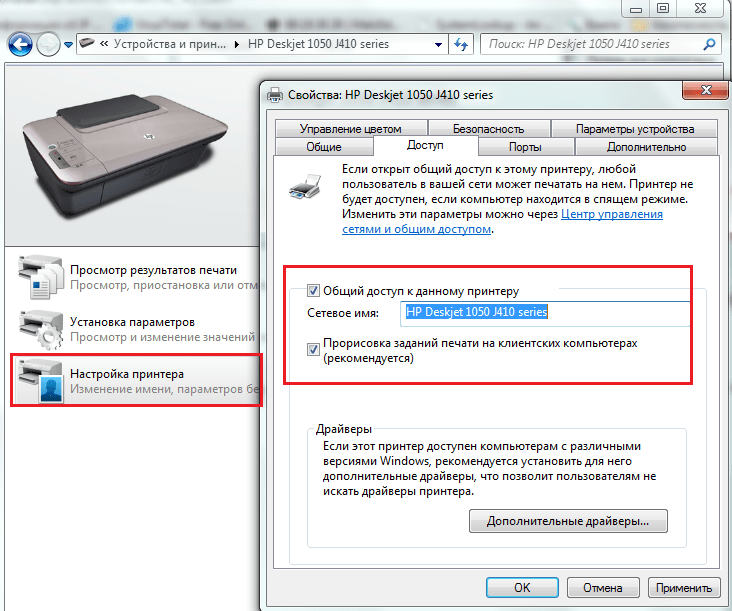Confirm with the OK button
Screen dimensions: 732x611
[522, 588]
